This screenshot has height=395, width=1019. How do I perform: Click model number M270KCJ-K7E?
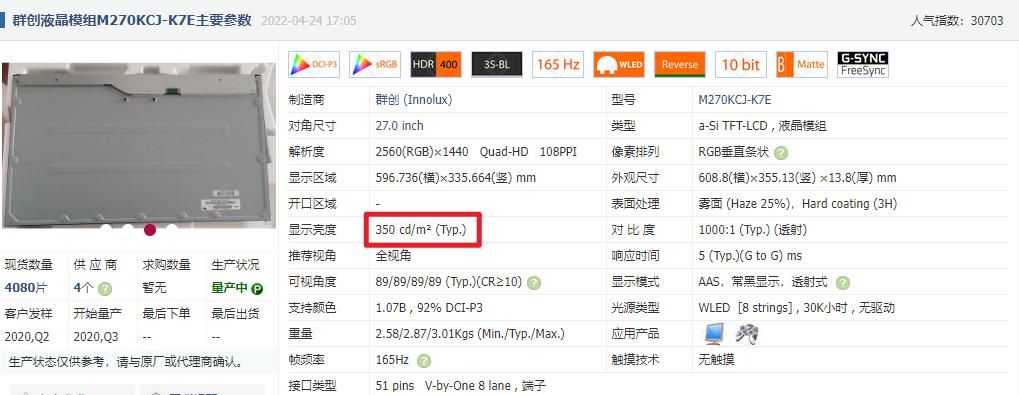click(735, 100)
